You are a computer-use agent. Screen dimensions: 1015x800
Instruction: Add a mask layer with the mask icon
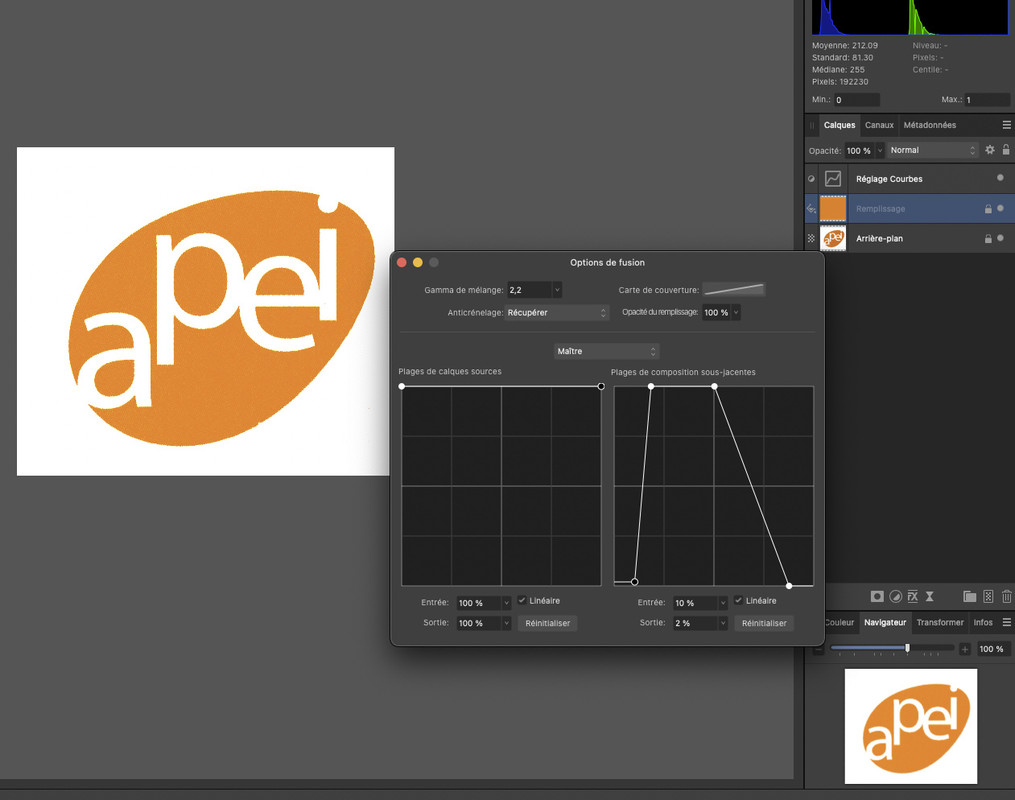(877, 596)
